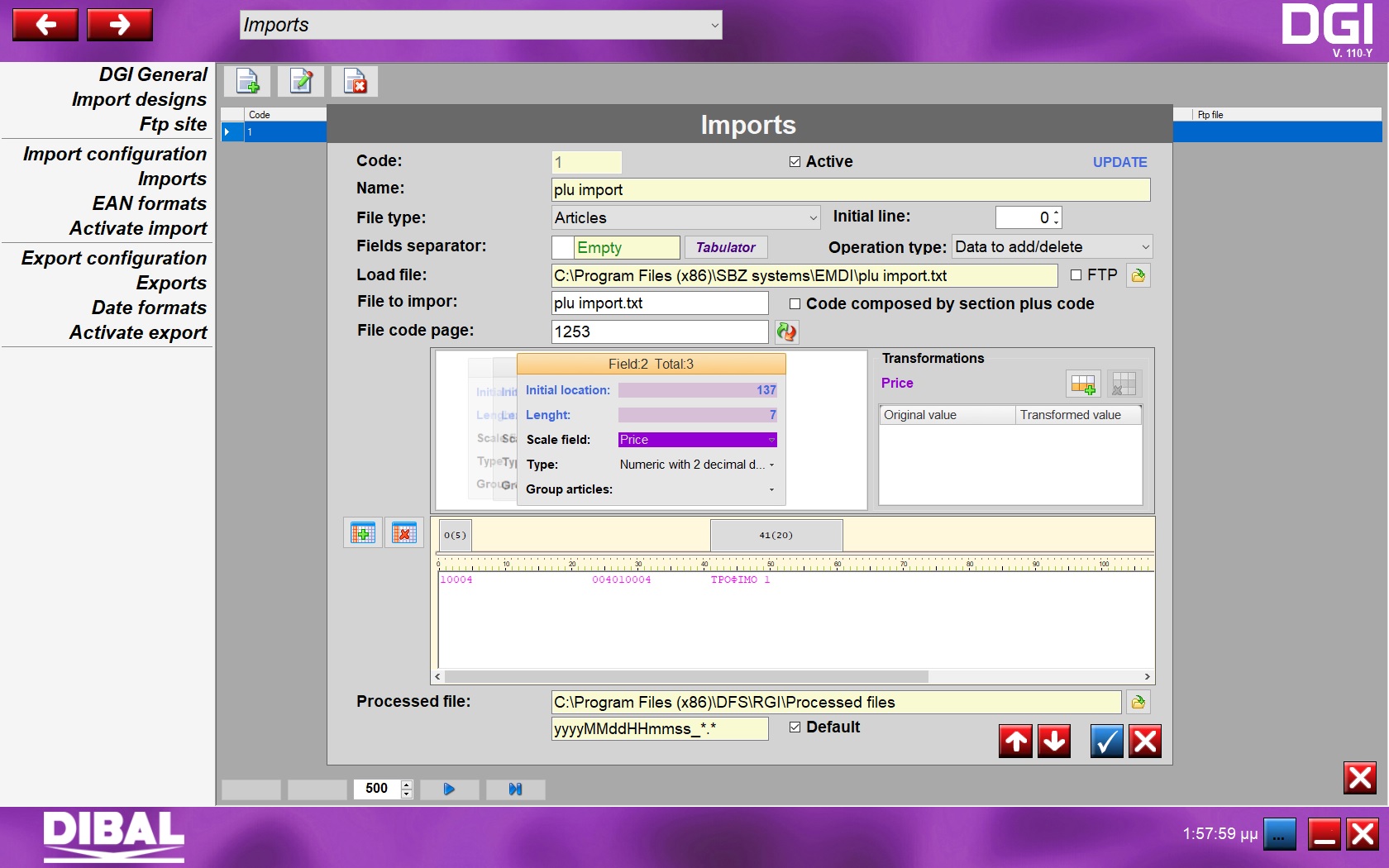1389x868 pixels.
Task: Click the red forward arrow button
Action: (x=120, y=25)
